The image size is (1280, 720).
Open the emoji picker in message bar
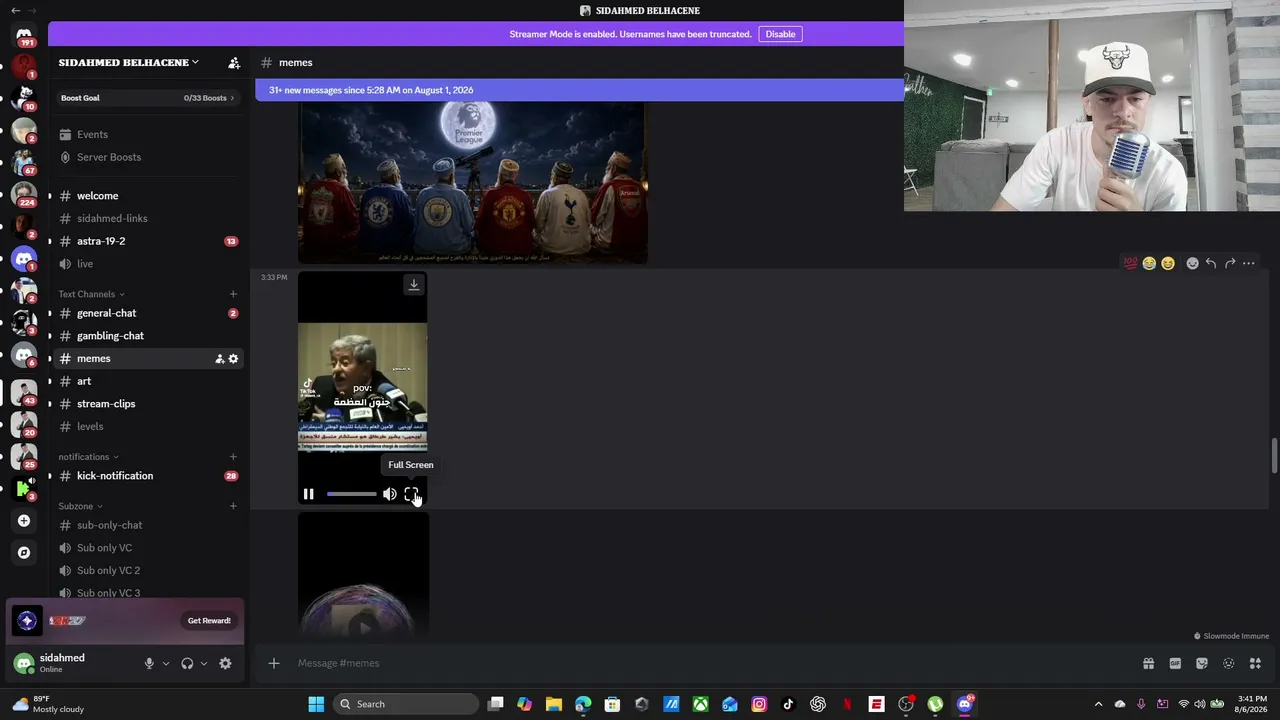click(1229, 663)
